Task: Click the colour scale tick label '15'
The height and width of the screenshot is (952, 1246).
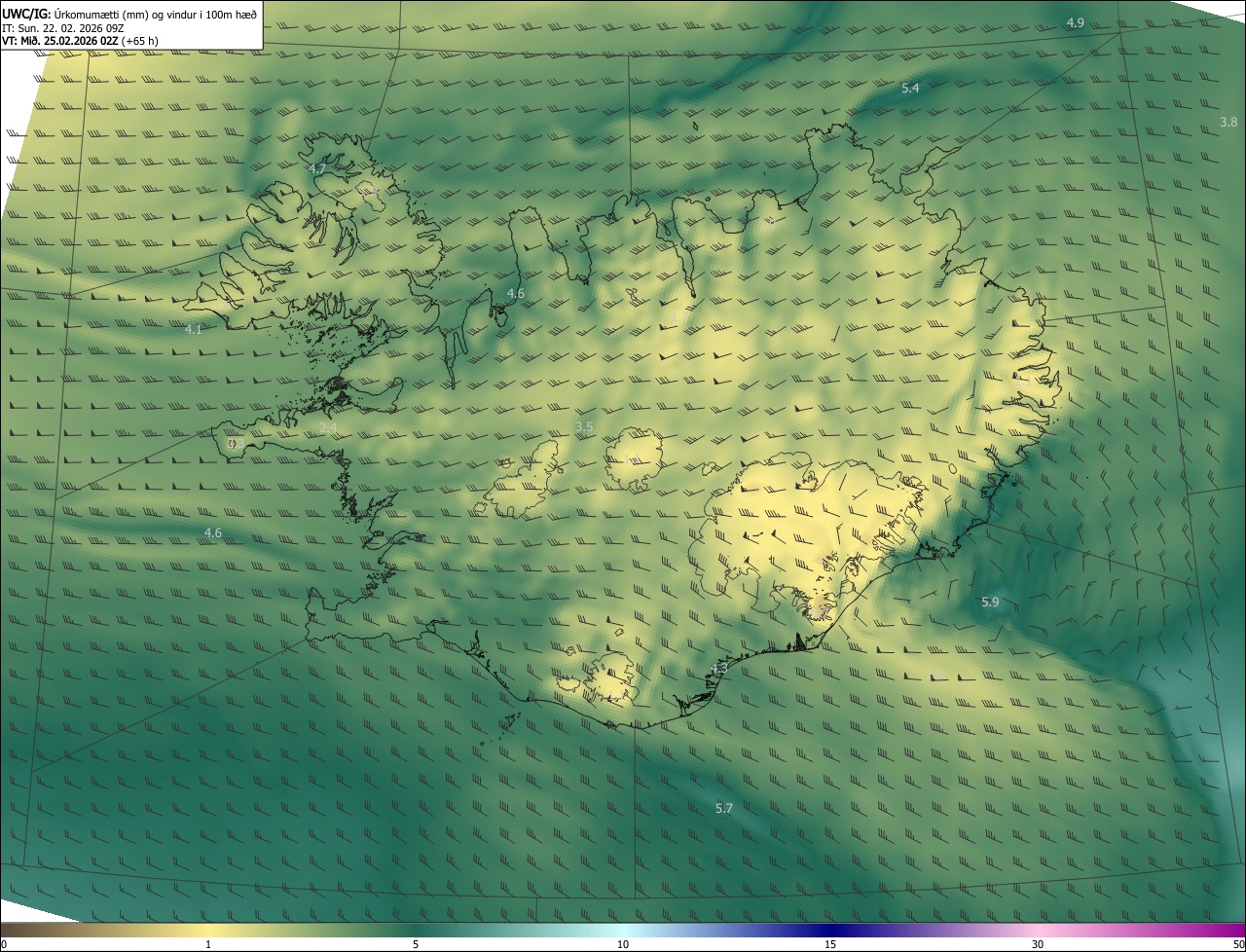Action: point(830,944)
